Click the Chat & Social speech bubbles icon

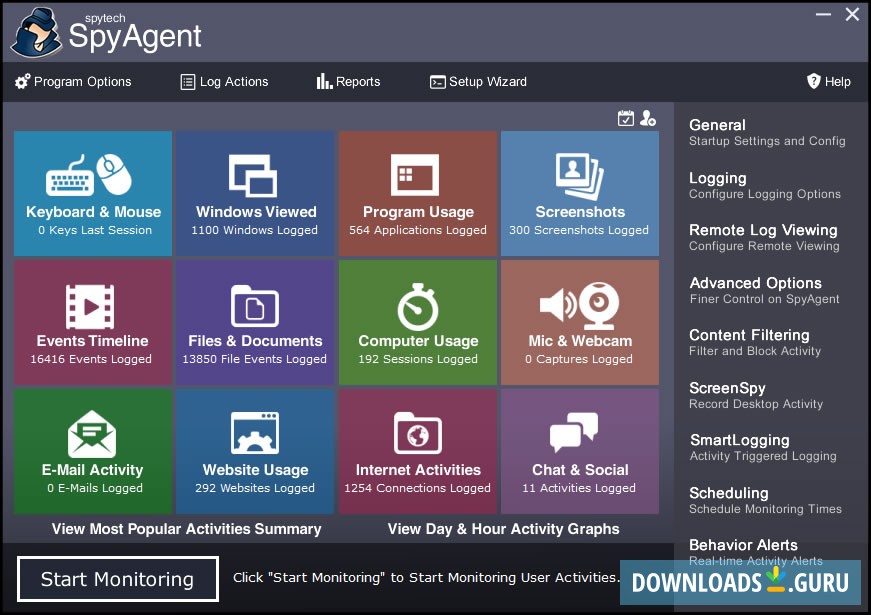[x=574, y=432]
